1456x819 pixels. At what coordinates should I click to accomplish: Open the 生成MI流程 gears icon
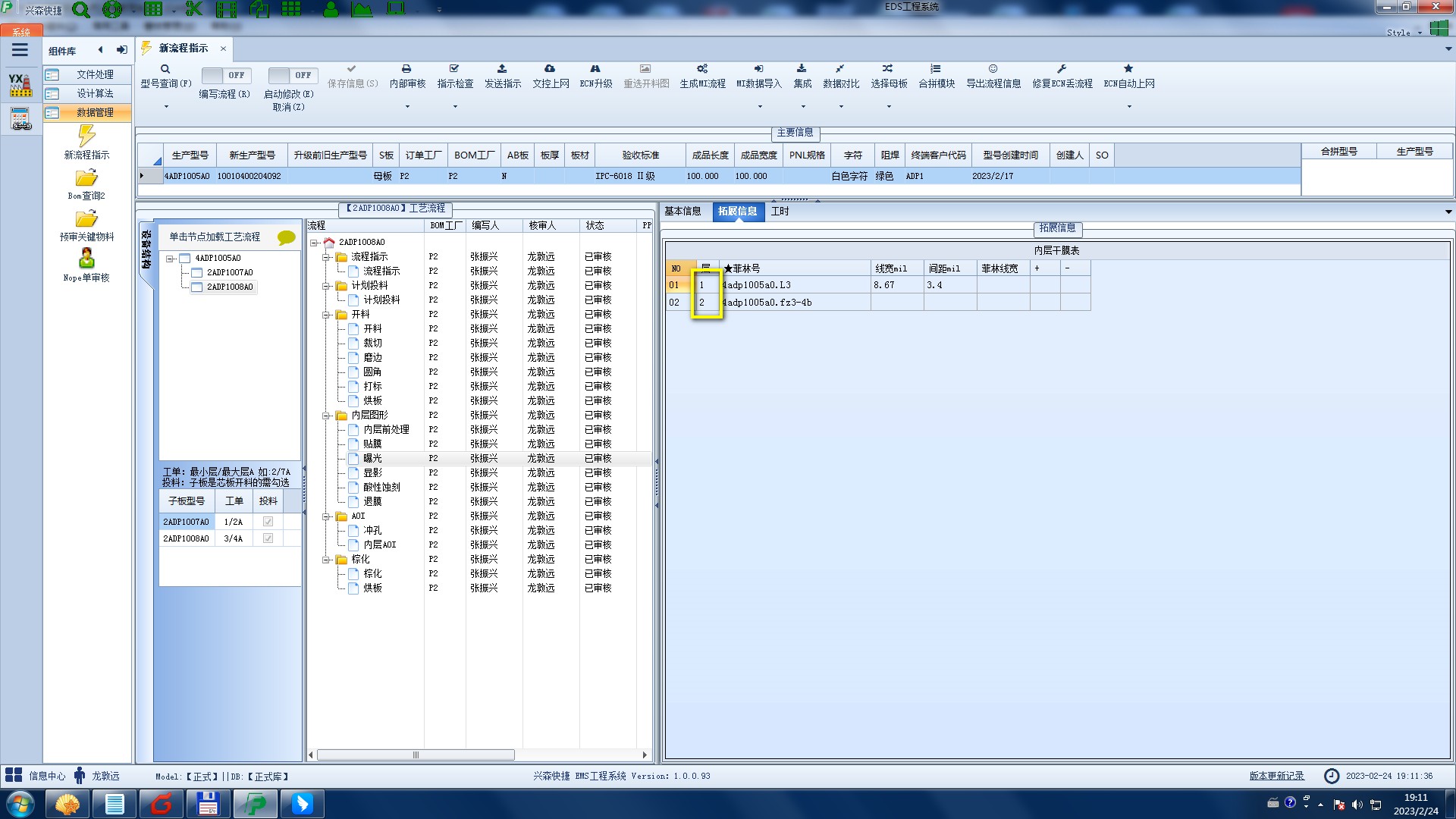coord(702,69)
